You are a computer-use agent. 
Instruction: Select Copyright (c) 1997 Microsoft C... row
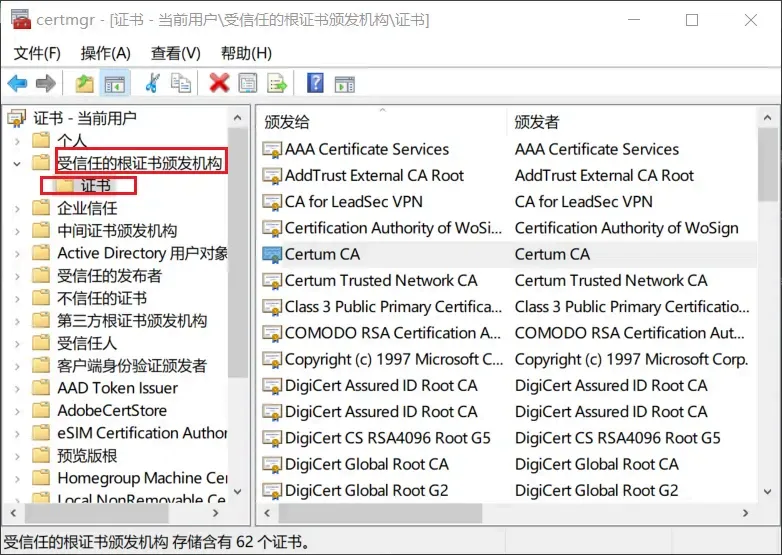pos(394,359)
